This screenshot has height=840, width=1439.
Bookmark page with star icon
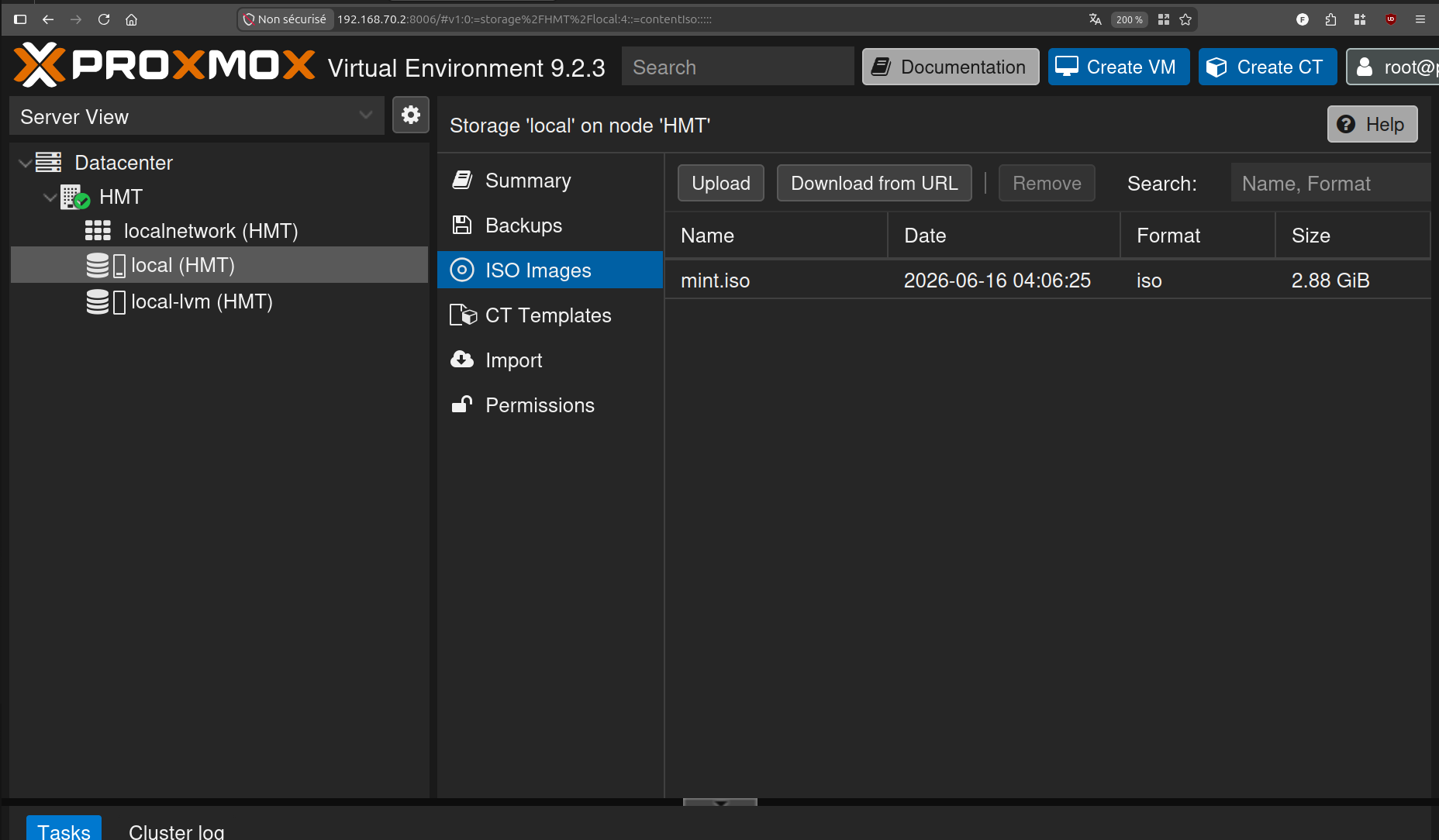point(1185,19)
